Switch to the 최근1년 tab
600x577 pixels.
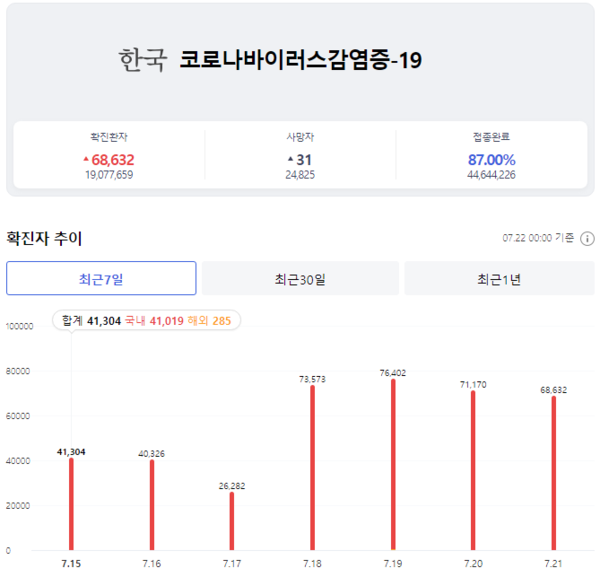click(499, 278)
